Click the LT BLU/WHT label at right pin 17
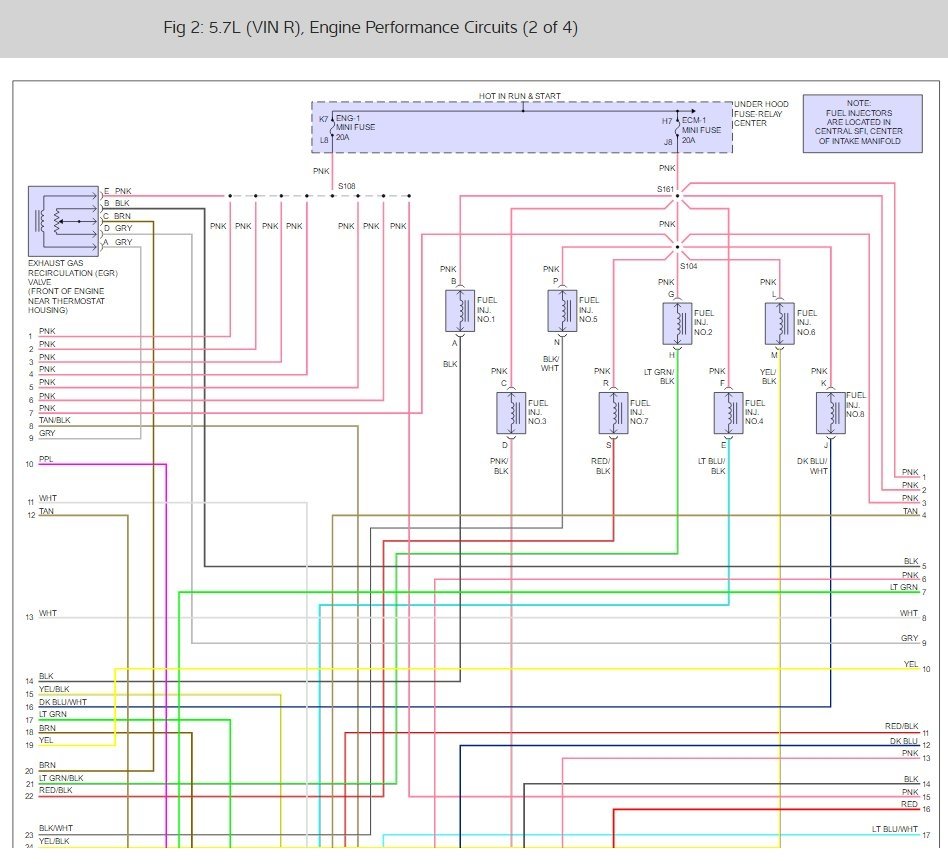 (x=895, y=829)
